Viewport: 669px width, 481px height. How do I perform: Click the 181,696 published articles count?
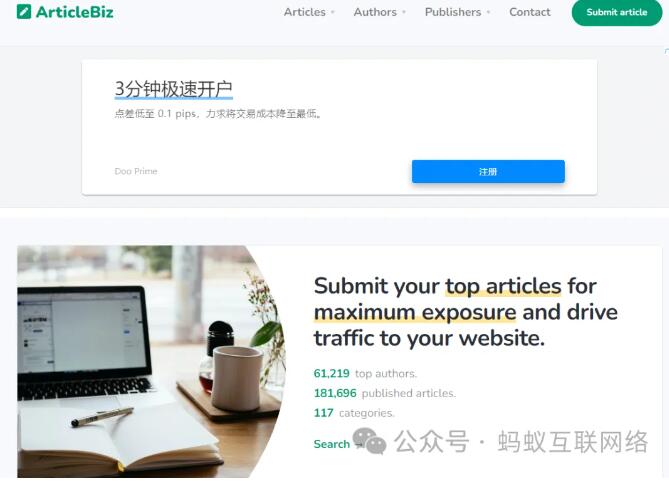tap(384, 393)
